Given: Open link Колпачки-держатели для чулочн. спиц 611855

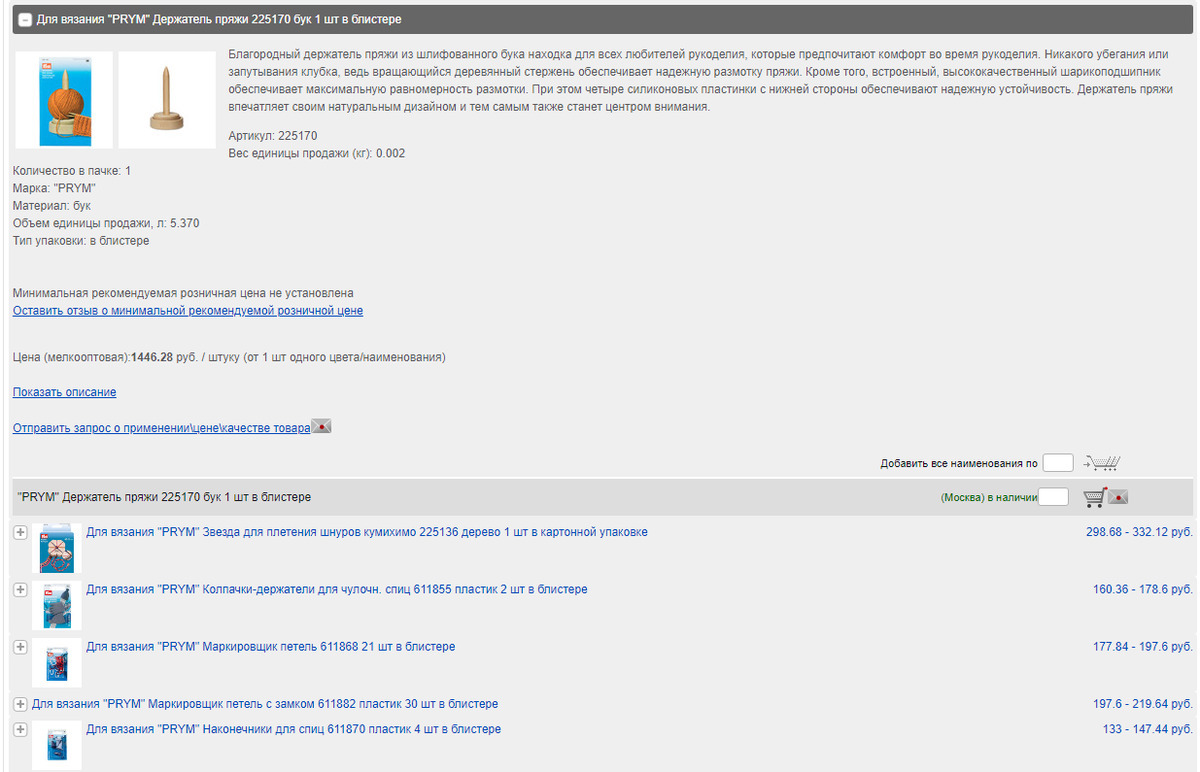Looking at the screenshot, I should [x=337, y=590].
